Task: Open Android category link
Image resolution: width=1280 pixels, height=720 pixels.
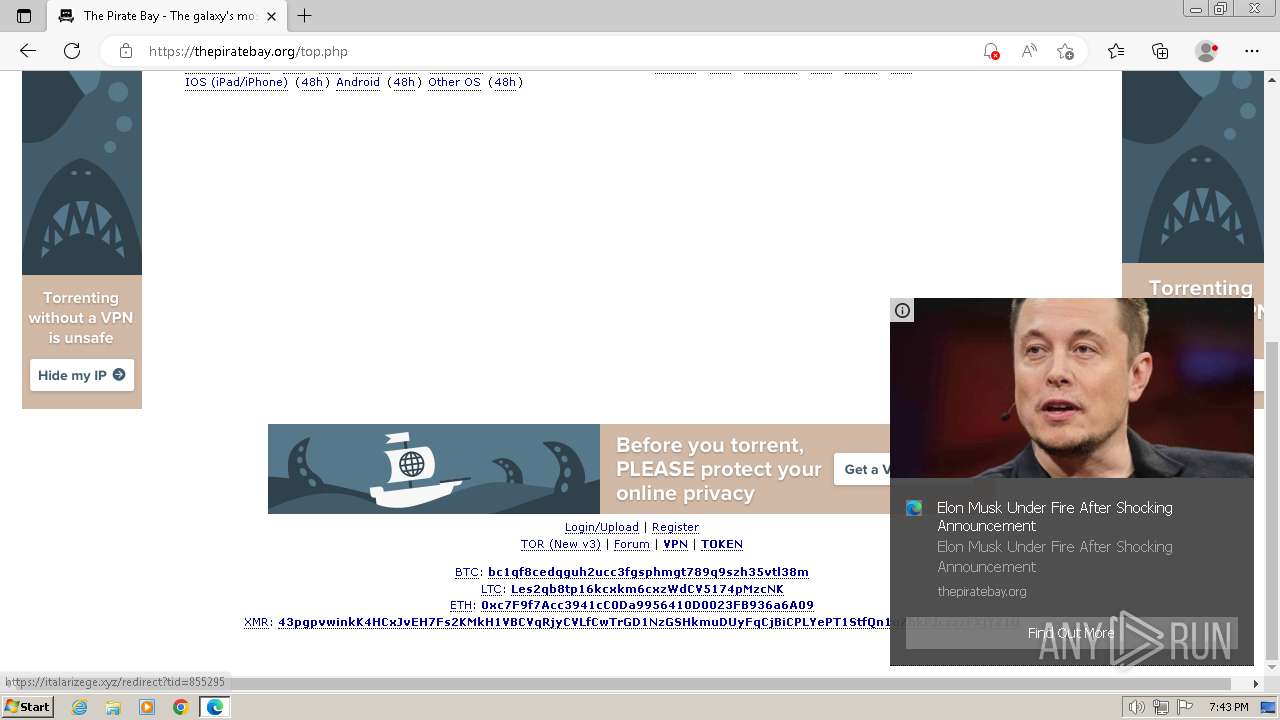Action: (x=358, y=82)
